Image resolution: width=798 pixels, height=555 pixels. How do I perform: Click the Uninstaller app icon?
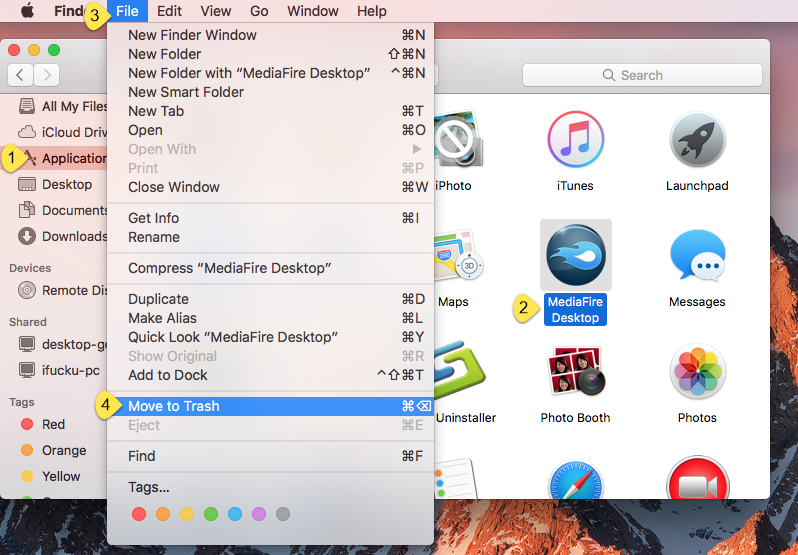[460, 370]
